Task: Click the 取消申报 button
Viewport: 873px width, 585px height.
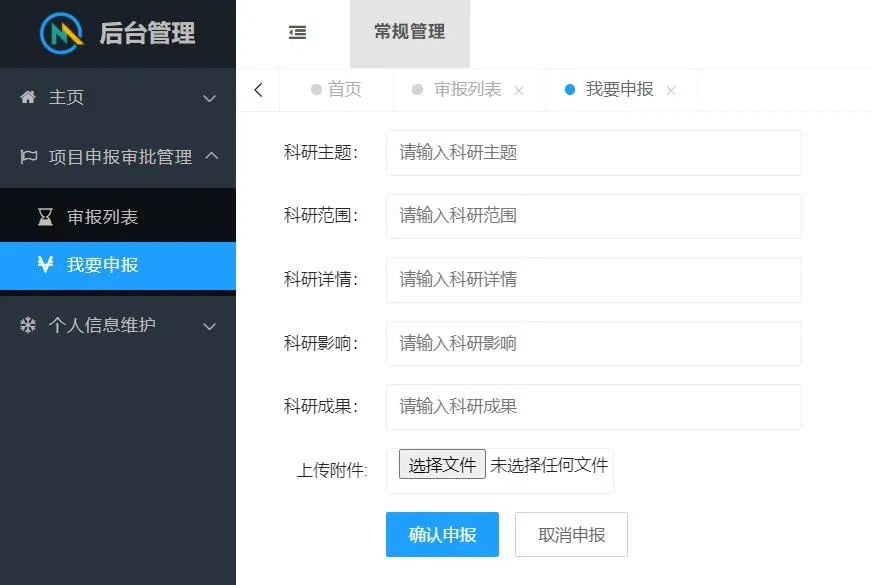Action: 571,534
